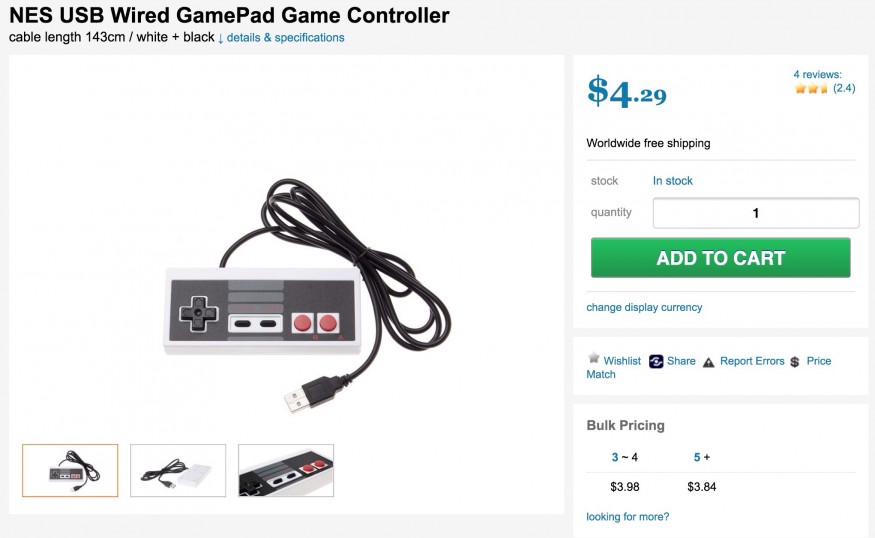Click the Report Errors link
The height and width of the screenshot is (538, 875).
(x=752, y=361)
